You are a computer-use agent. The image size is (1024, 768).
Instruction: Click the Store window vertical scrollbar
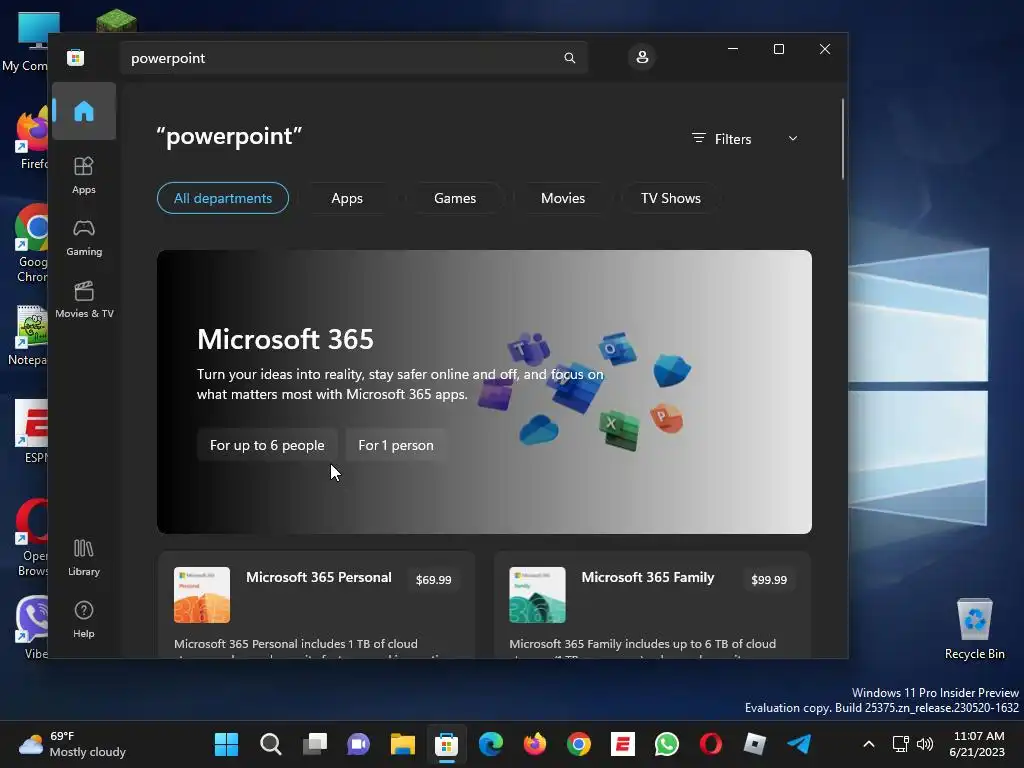coord(842,138)
